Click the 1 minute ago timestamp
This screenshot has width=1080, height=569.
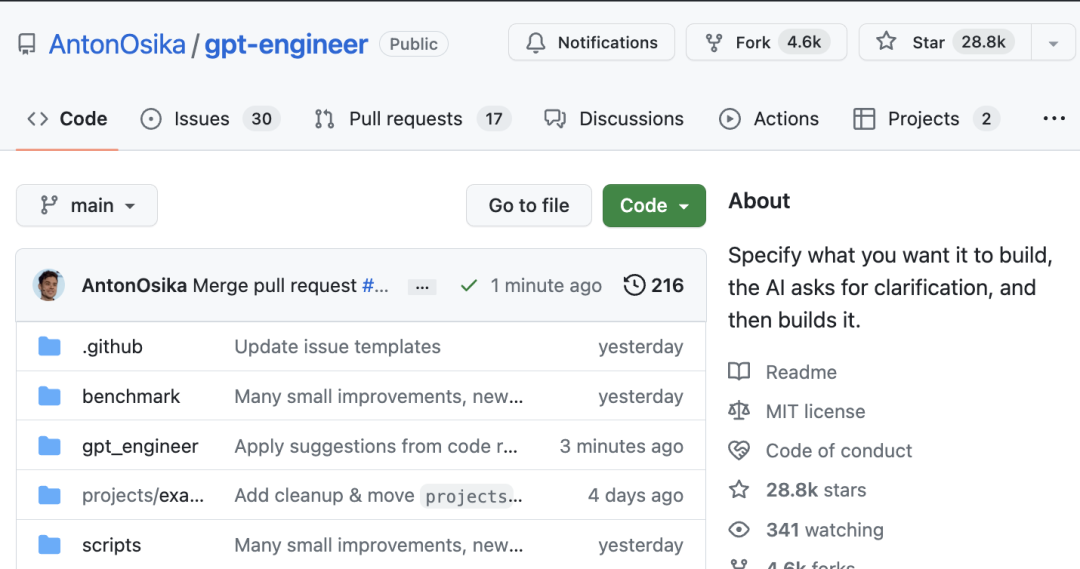point(546,285)
